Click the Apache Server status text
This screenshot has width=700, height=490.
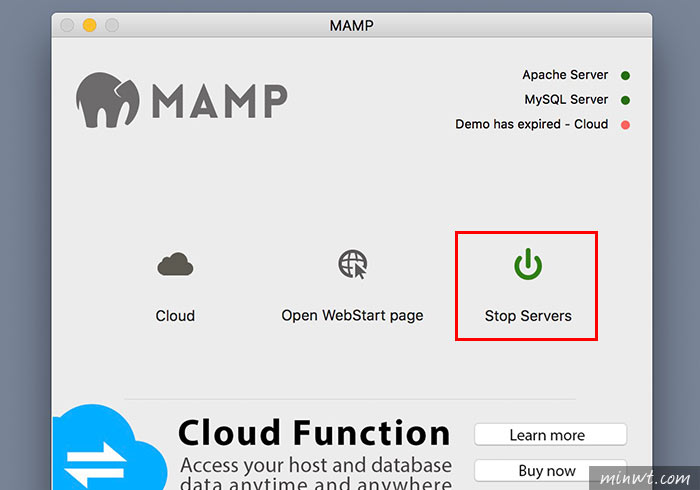click(x=565, y=75)
